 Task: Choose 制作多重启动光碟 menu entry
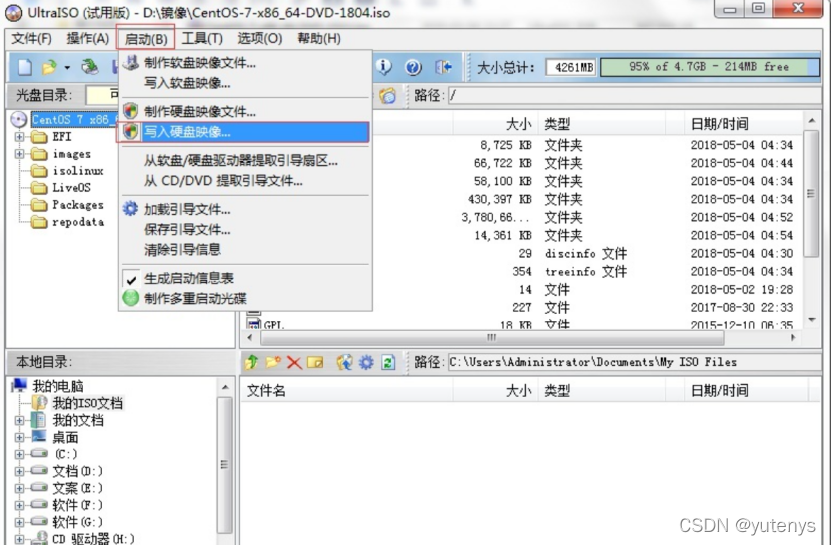tap(245, 298)
